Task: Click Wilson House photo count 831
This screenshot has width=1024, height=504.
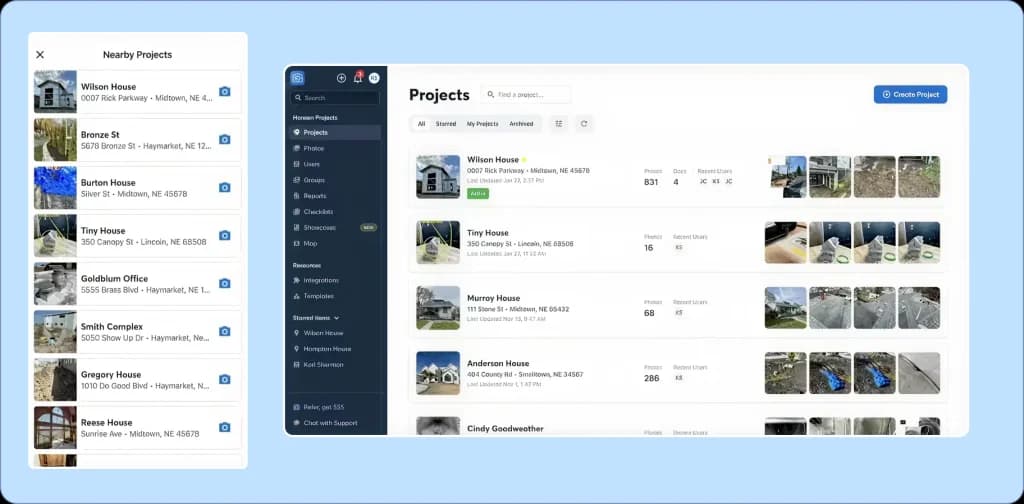Action: 651,182
